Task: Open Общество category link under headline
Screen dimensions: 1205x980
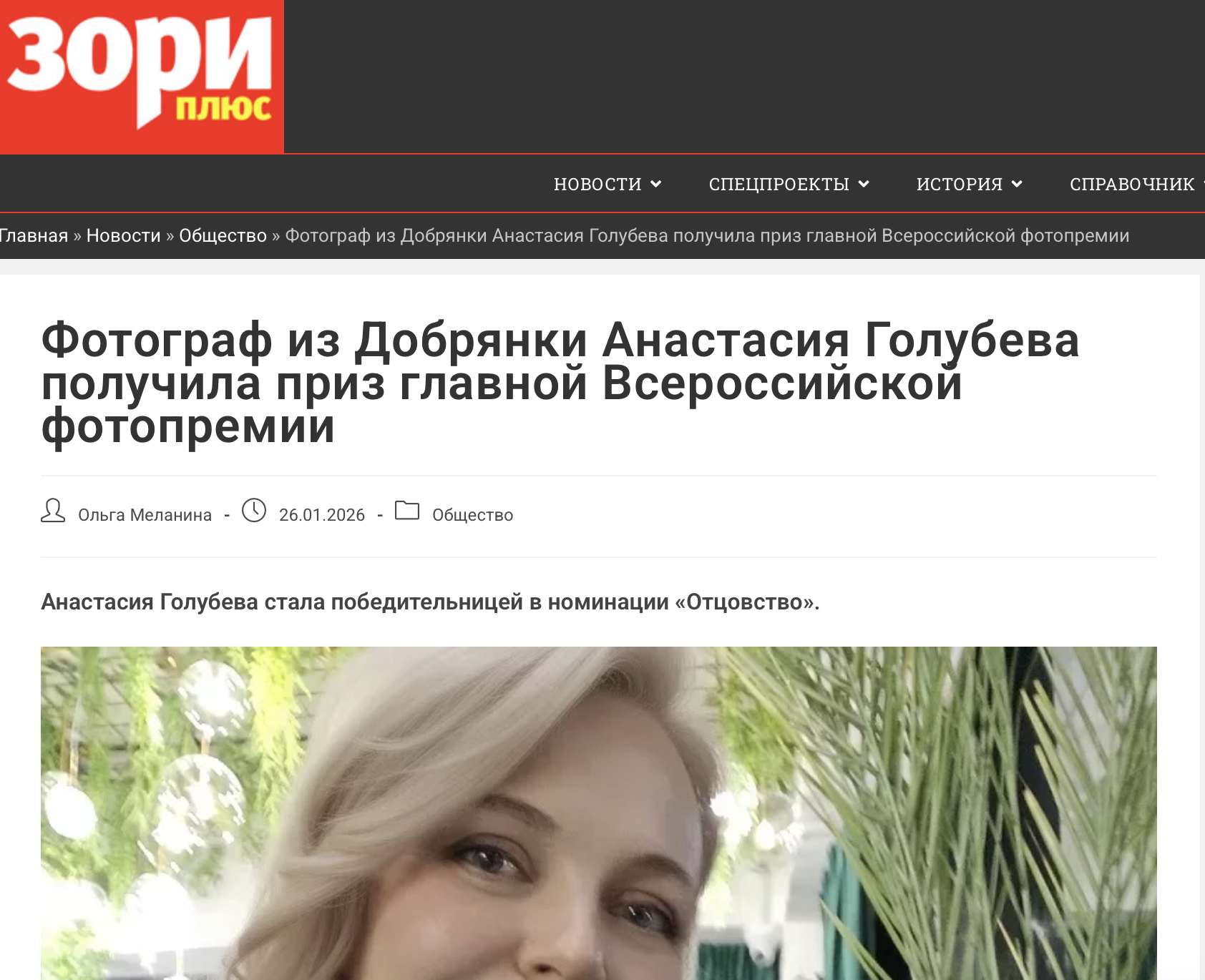Action: click(x=473, y=515)
